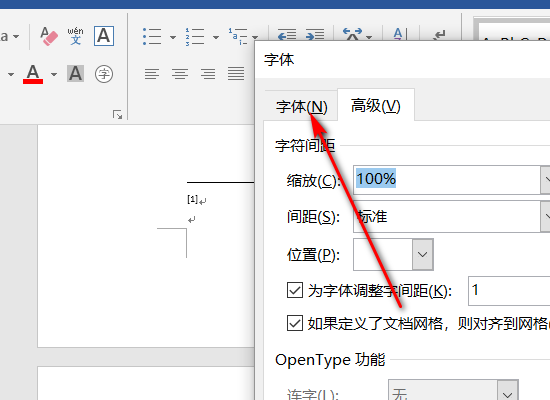Toggle Character Shading gray A icon
Viewport: 550px width, 400px height.
[75, 74]
